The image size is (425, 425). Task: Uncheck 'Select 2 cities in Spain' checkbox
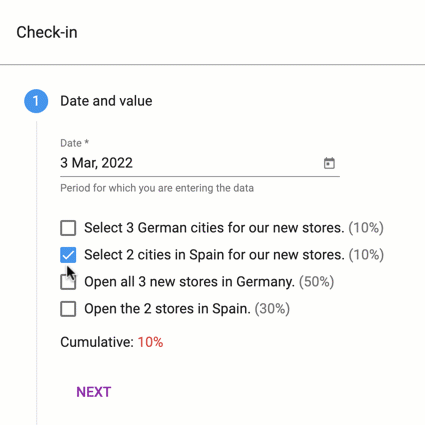68,255
